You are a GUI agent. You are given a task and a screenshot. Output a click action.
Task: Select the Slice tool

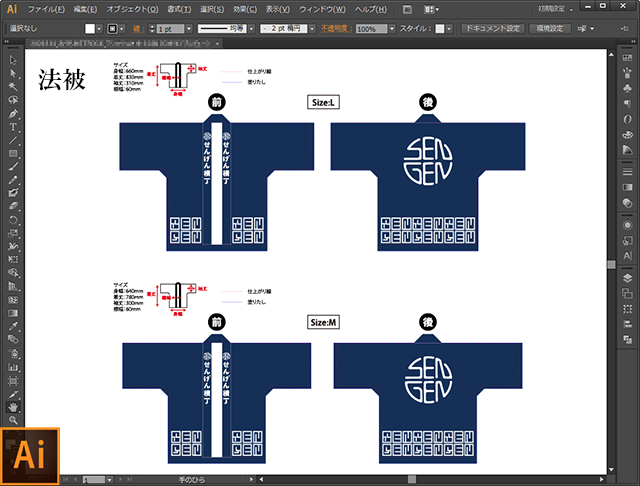point(13,395)
